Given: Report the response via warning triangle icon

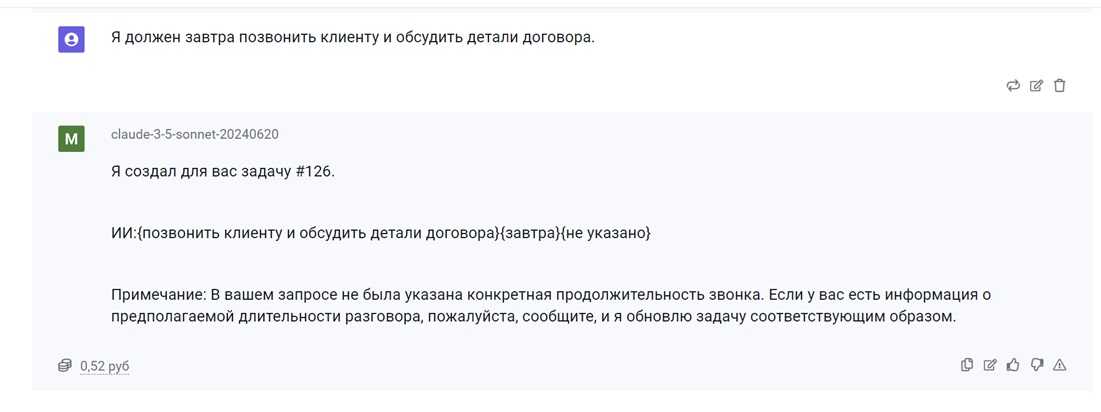Looking at the screenshot, I should [x=1060, y=364].
